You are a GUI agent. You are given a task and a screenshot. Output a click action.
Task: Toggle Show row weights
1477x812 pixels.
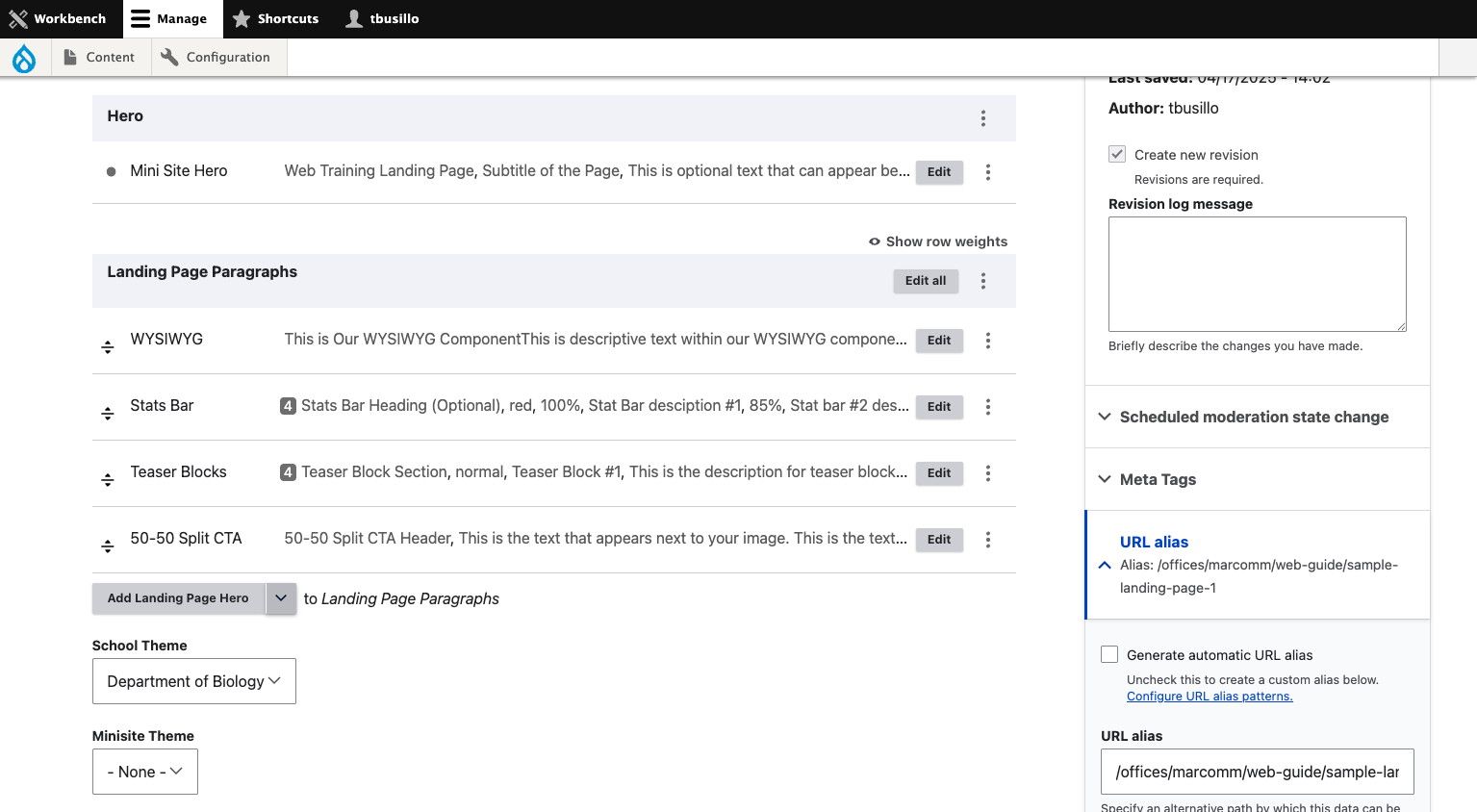click(938, 241)
